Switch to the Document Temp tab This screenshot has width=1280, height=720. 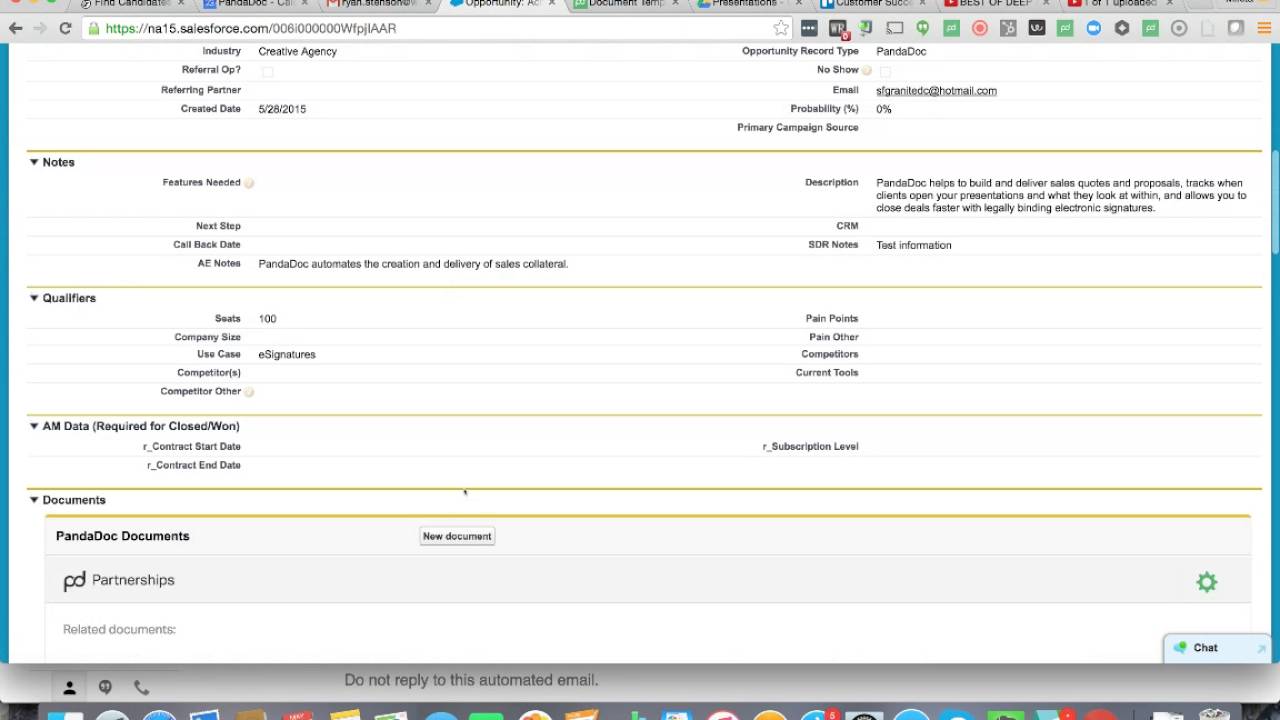624,4
